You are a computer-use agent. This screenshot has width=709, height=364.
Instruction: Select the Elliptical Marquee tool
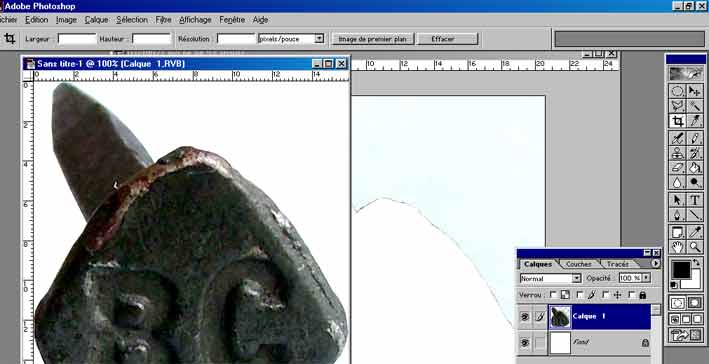pyautogui.click(x=677, y=91)
